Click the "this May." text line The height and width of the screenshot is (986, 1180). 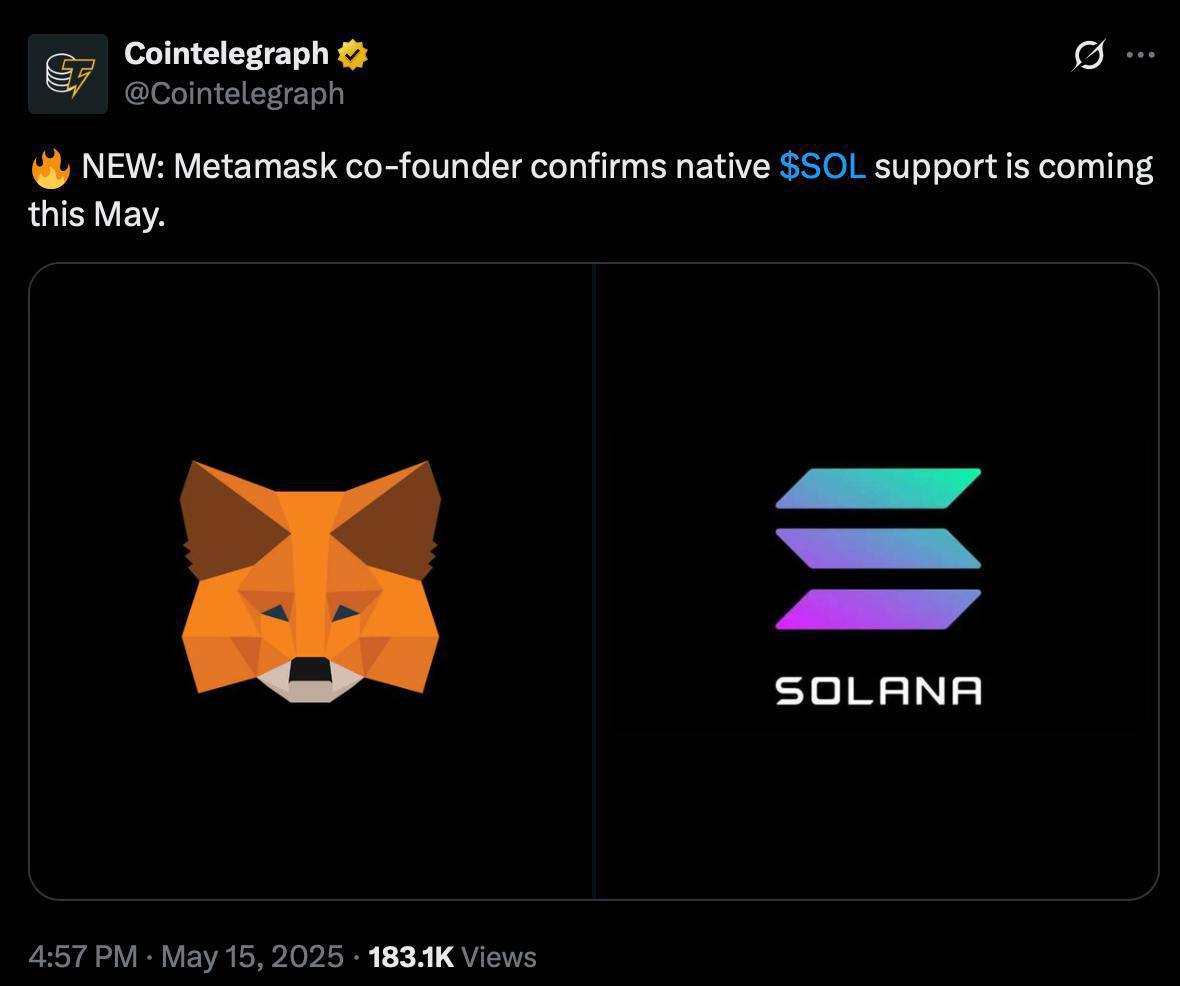tap(96, 215)
